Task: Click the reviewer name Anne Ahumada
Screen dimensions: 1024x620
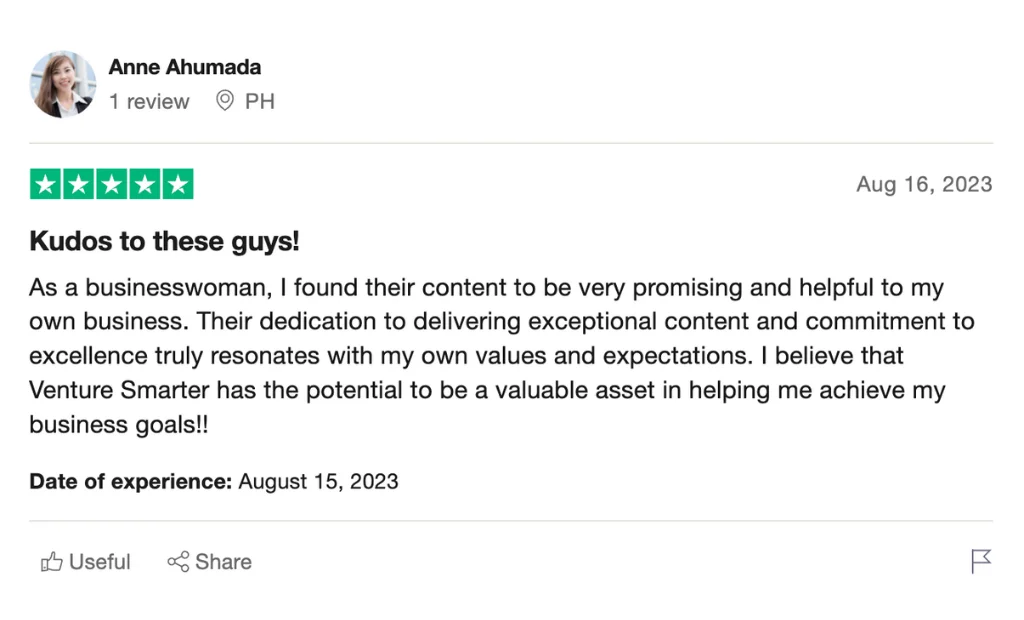Action: tap(184, 67)
